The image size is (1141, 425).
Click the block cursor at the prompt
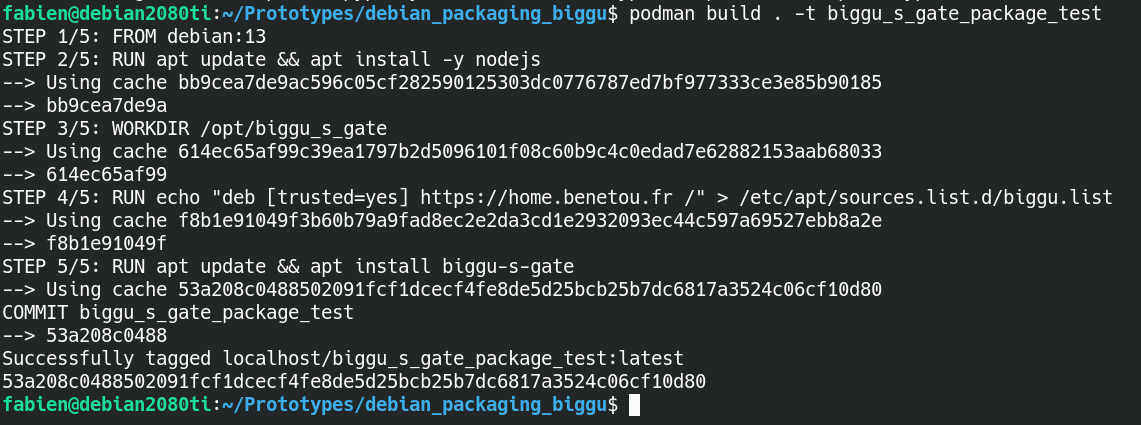pos(633,406)
